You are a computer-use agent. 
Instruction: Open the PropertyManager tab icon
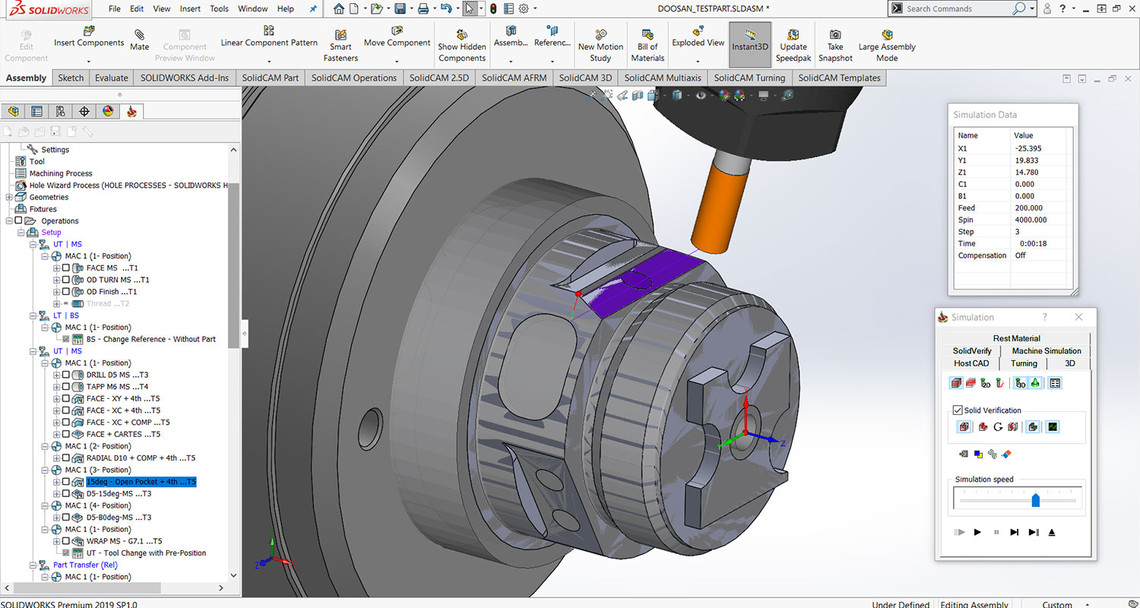pos(36,111)
